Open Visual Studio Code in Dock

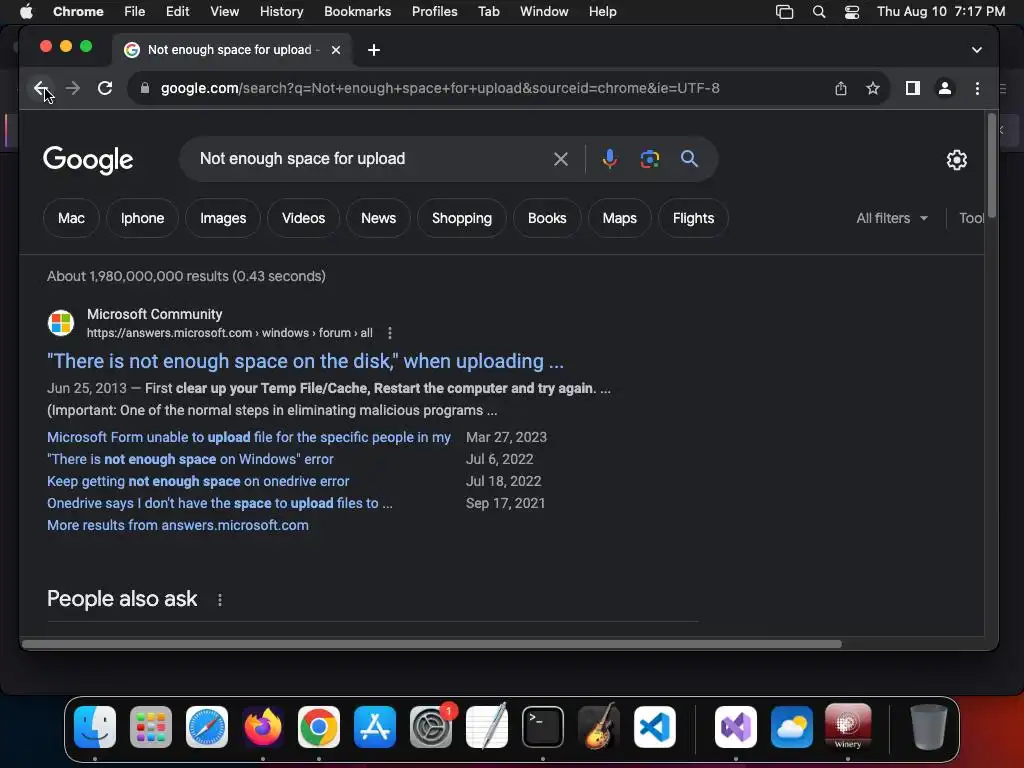tap(654, 726)
